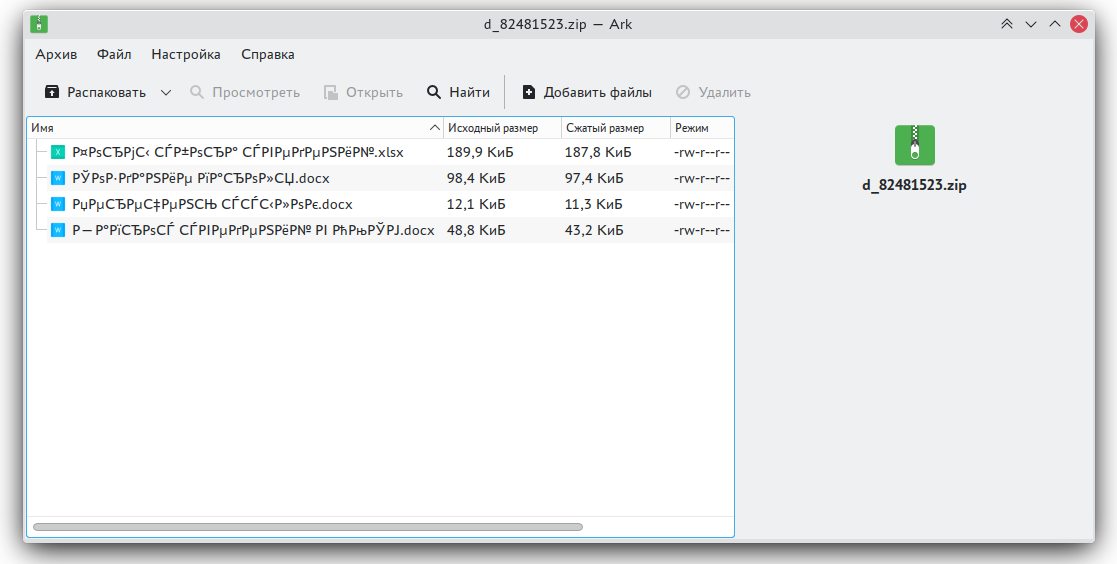Click the Ark app icon in the title bar
Screen dimensions: 1117x564
[40, 24]
